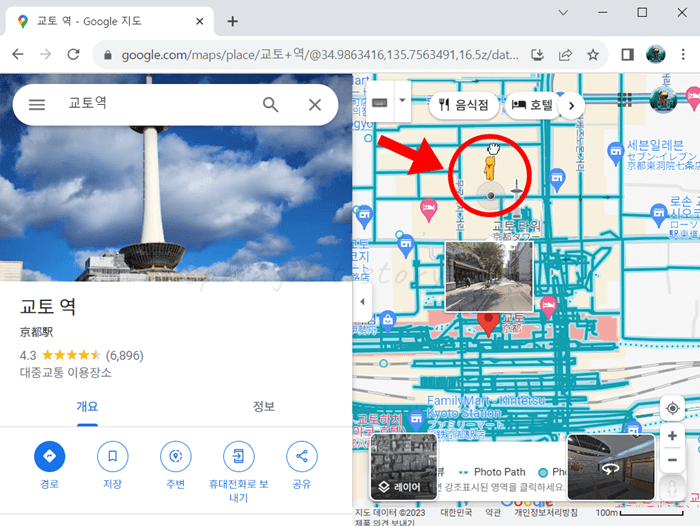Open the 약관 terms link
This screenshot has height=526, width=700.
click(493, 513)
